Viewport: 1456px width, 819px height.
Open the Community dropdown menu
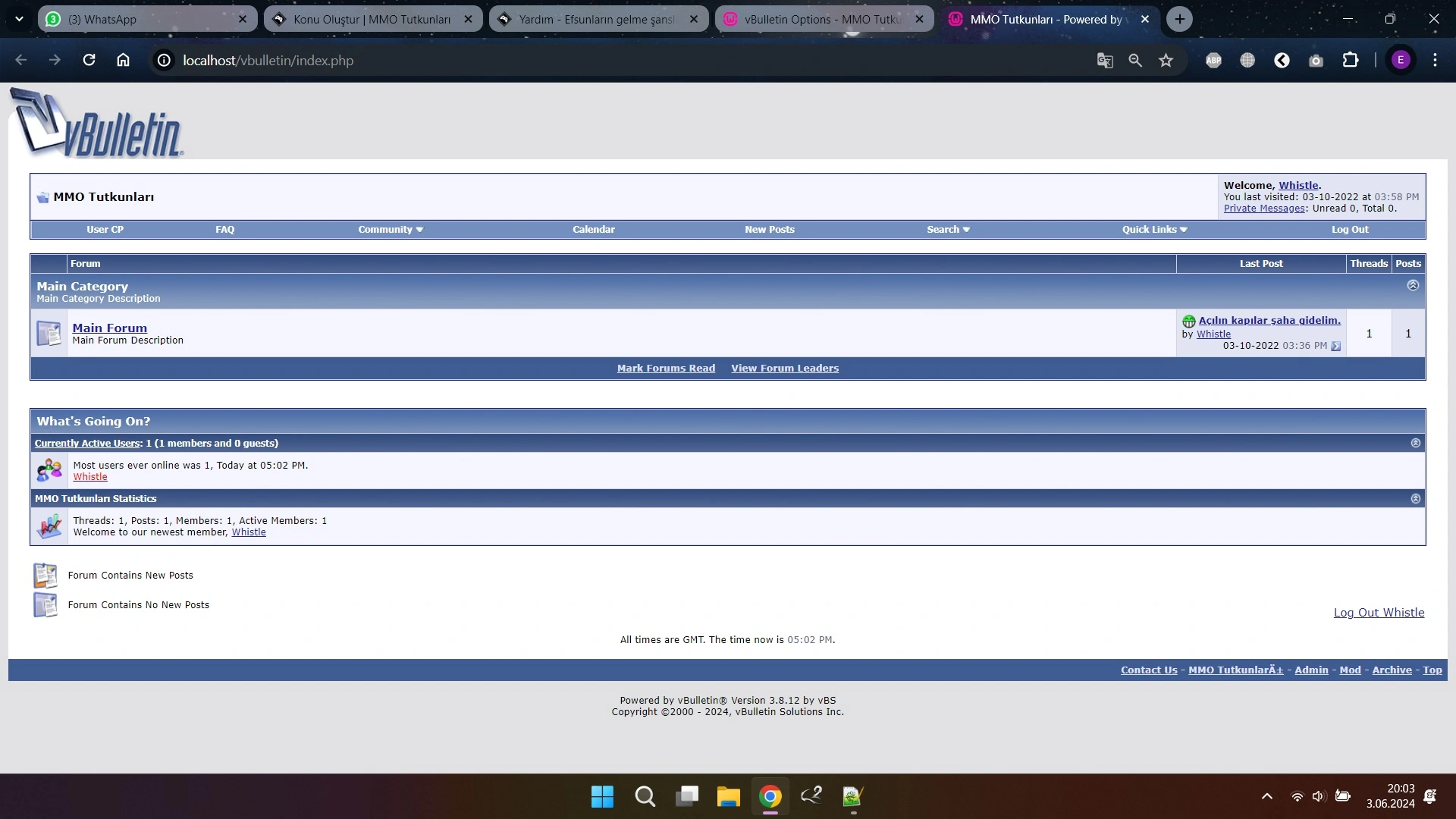(x=391, y=229)
